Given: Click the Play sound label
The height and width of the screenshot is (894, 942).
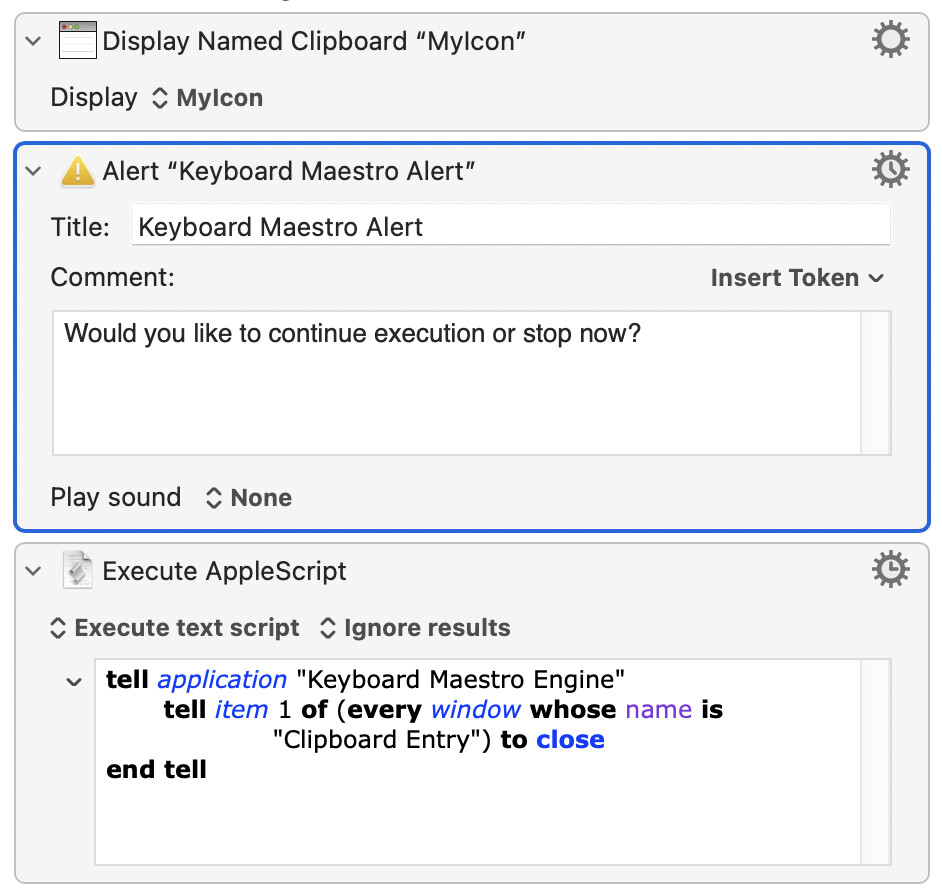Looking at the screenshot, I should (116, 497).
